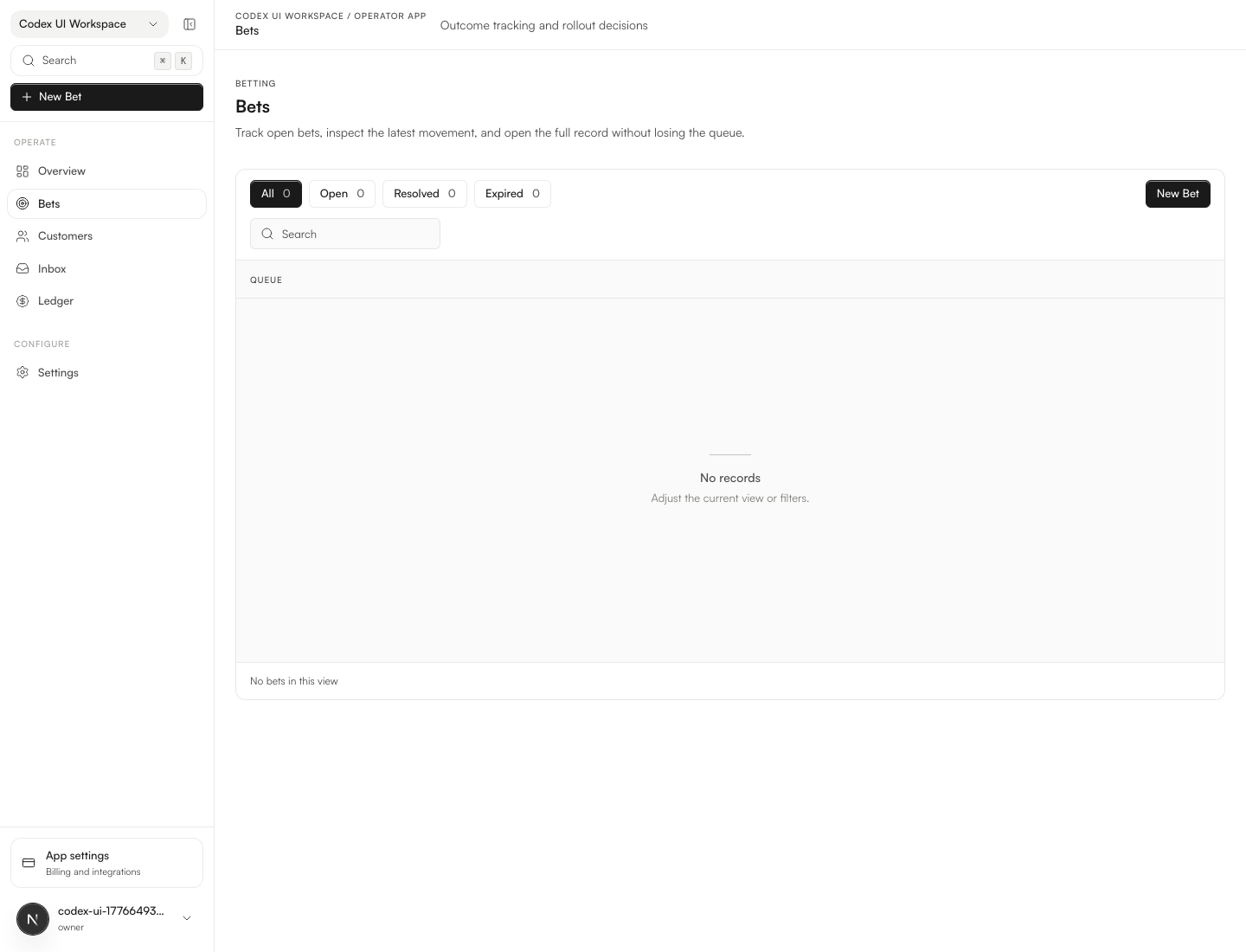The image size is (1246, 952).
Task: Click the Overview grid icon
Action: [x=22, y=171]
